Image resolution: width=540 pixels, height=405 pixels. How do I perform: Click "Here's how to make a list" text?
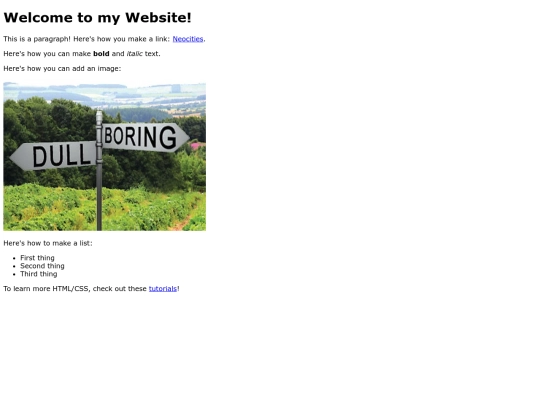click(48, 243)
